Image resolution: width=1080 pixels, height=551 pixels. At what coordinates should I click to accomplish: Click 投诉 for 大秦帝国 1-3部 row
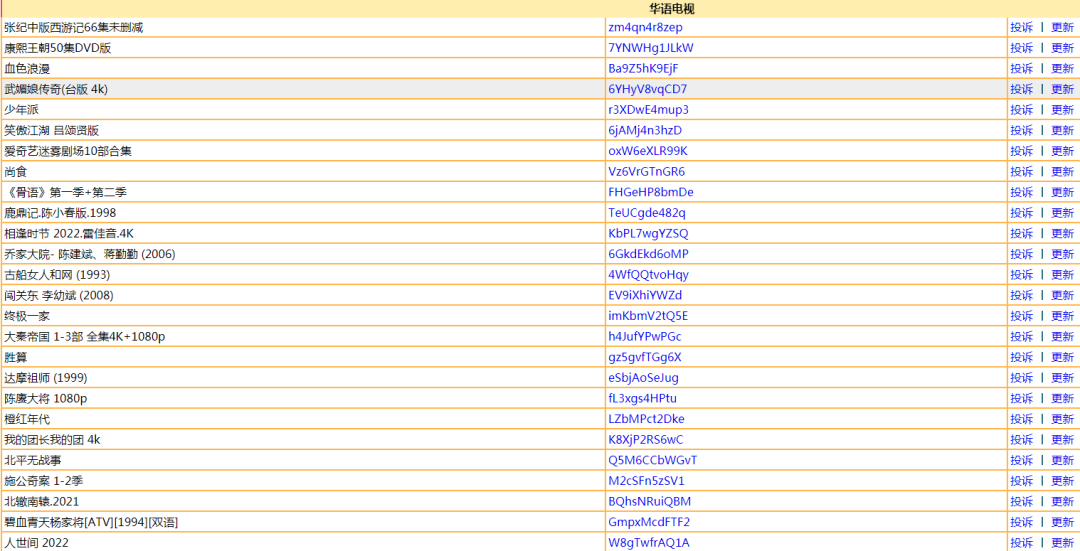pyautogui.click(x=1021, y=337)
